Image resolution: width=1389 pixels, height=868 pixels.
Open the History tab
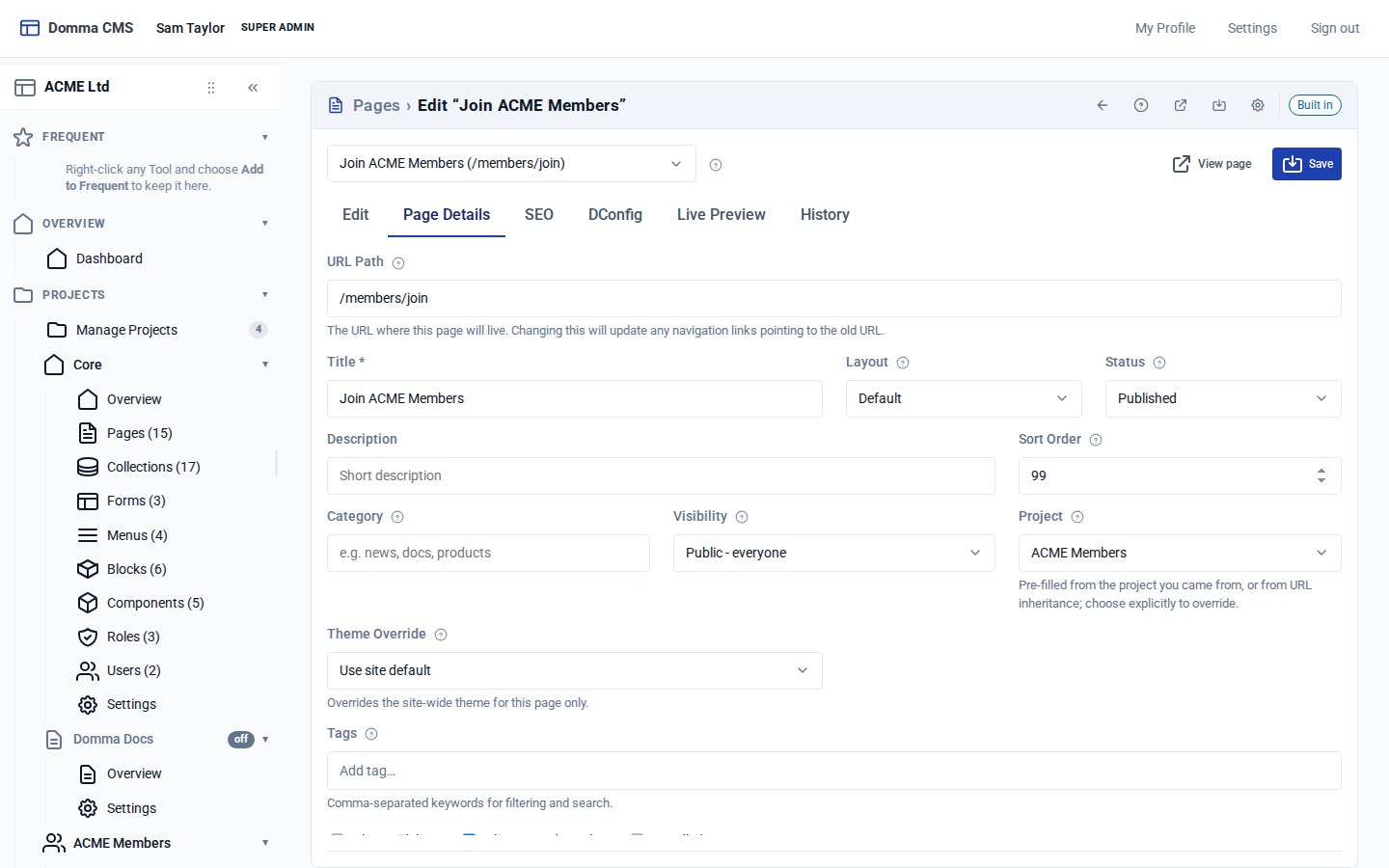click(825, 215)
